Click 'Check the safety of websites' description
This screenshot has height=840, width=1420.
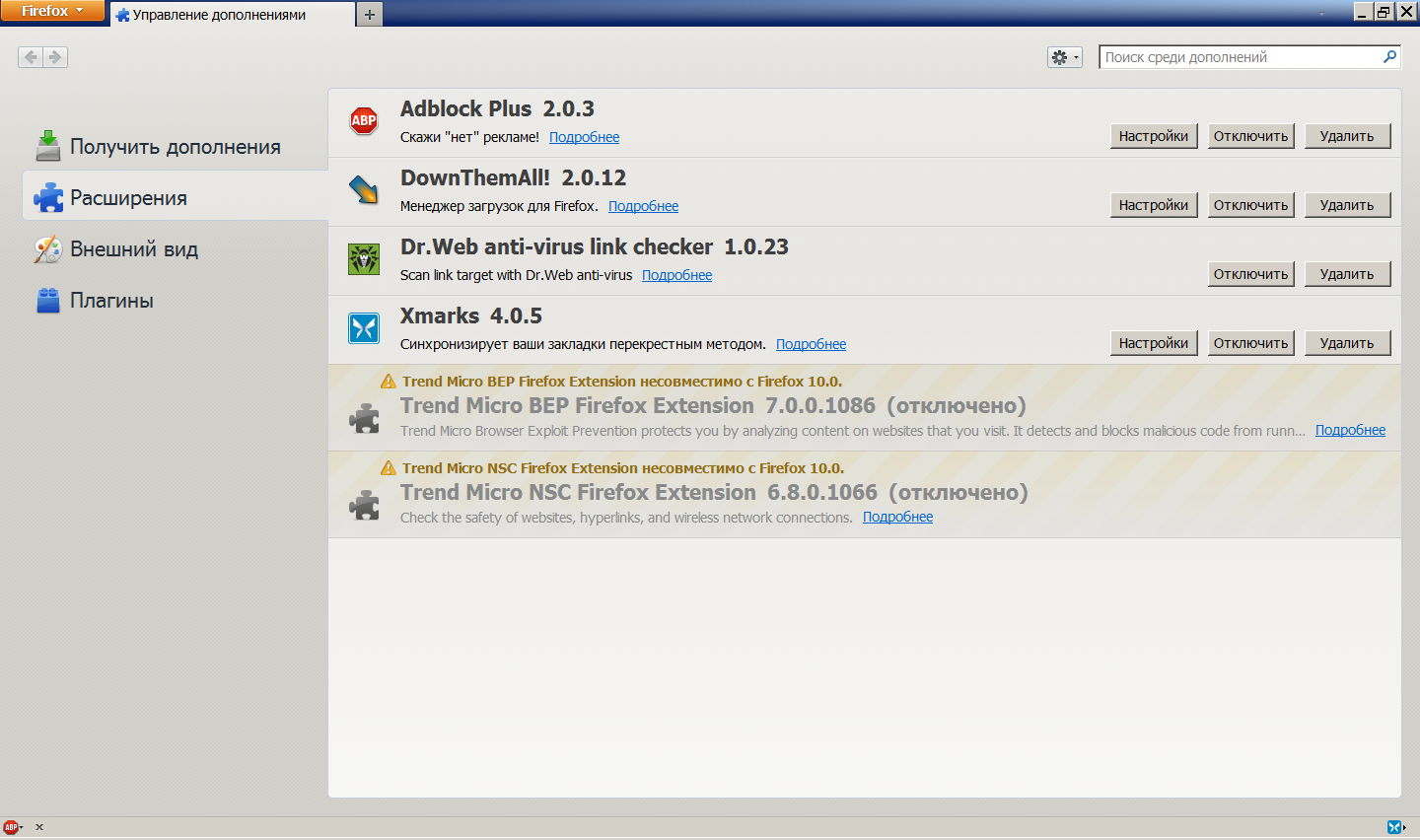click(x=626, y=518)
